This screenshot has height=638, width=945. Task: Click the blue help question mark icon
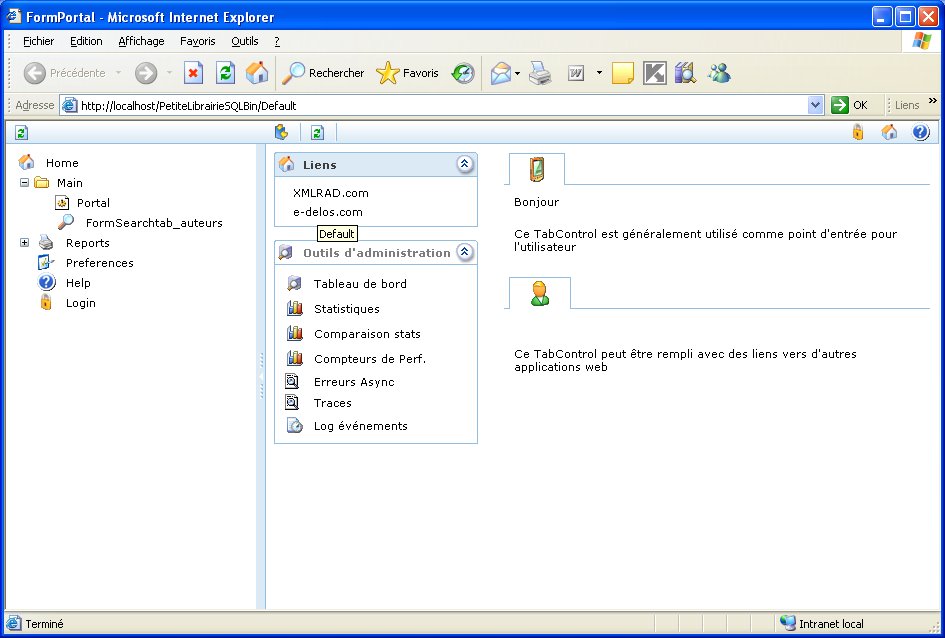tap(921, 132)
